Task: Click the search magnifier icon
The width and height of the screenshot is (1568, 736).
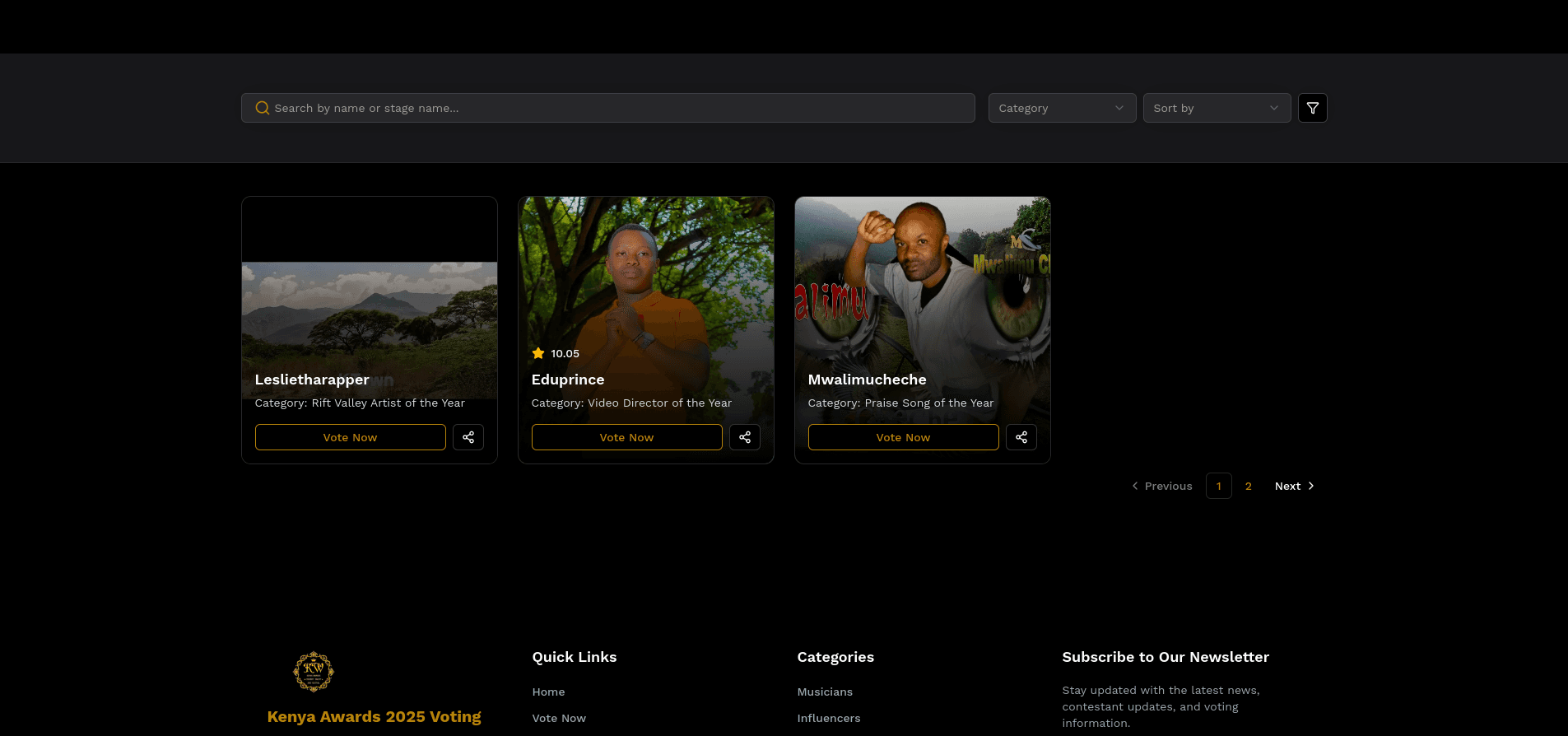Action: pyautogui.click(x=262, y=108)
